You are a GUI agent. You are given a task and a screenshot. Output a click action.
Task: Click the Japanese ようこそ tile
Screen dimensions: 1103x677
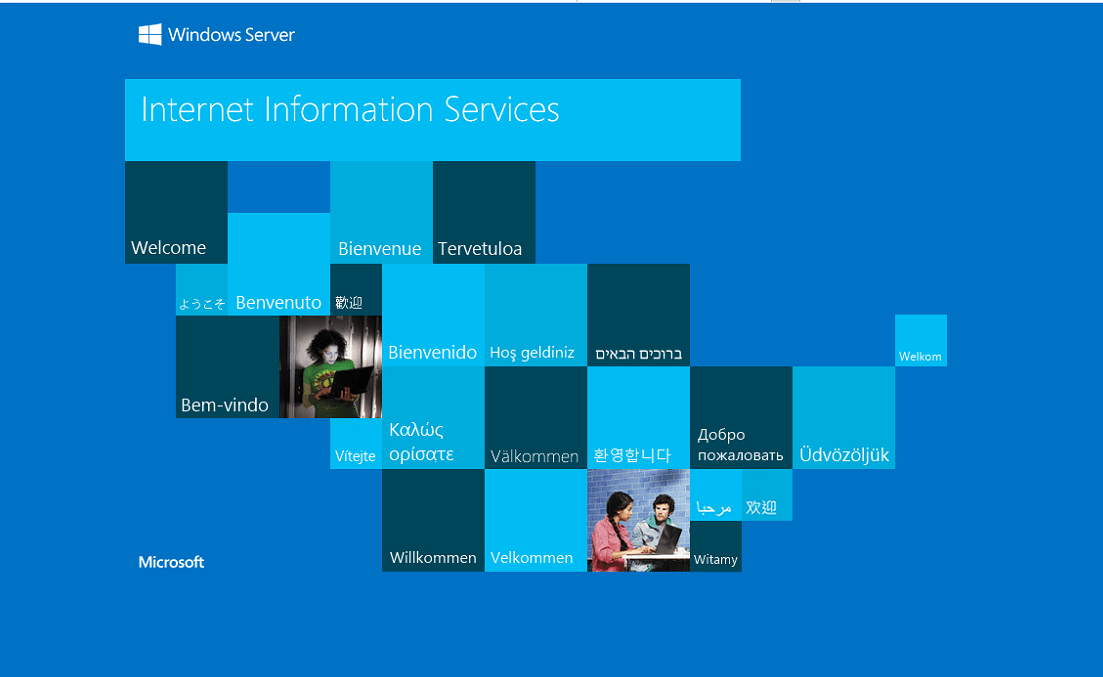[x=202, y=290]
